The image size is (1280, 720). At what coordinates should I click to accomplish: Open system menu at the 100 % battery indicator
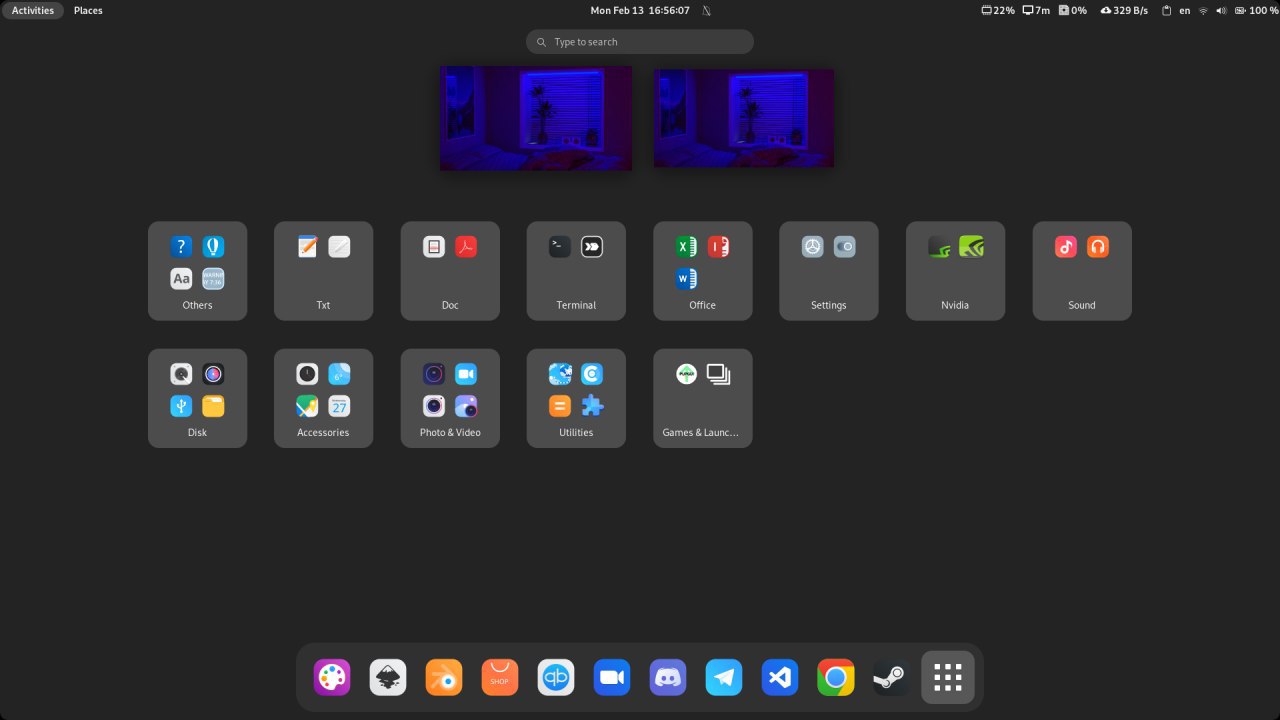1256,10
